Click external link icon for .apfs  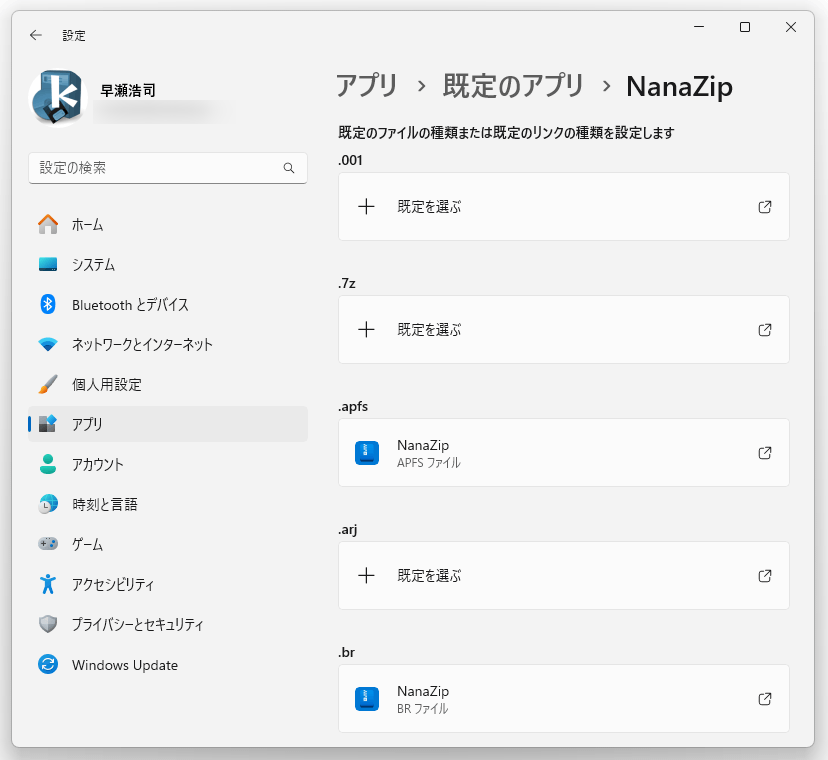[765, 453]
